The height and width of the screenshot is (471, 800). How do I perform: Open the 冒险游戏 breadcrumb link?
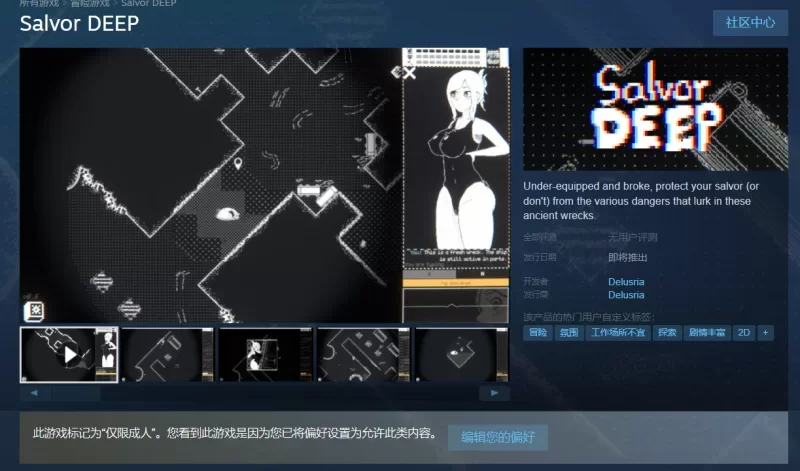pyautogui.click(x=90, y=3)
